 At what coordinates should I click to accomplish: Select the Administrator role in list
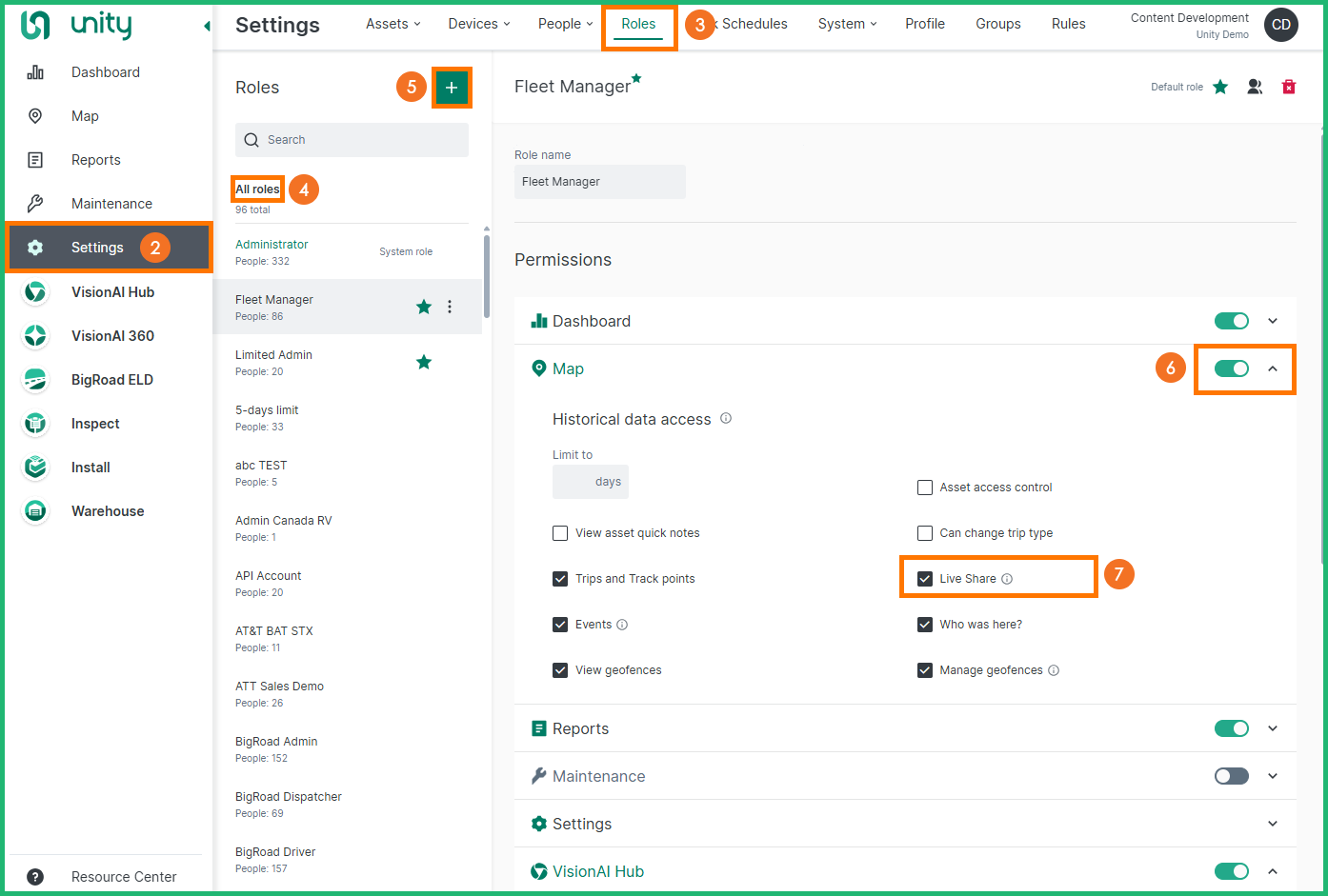point(272,245)
